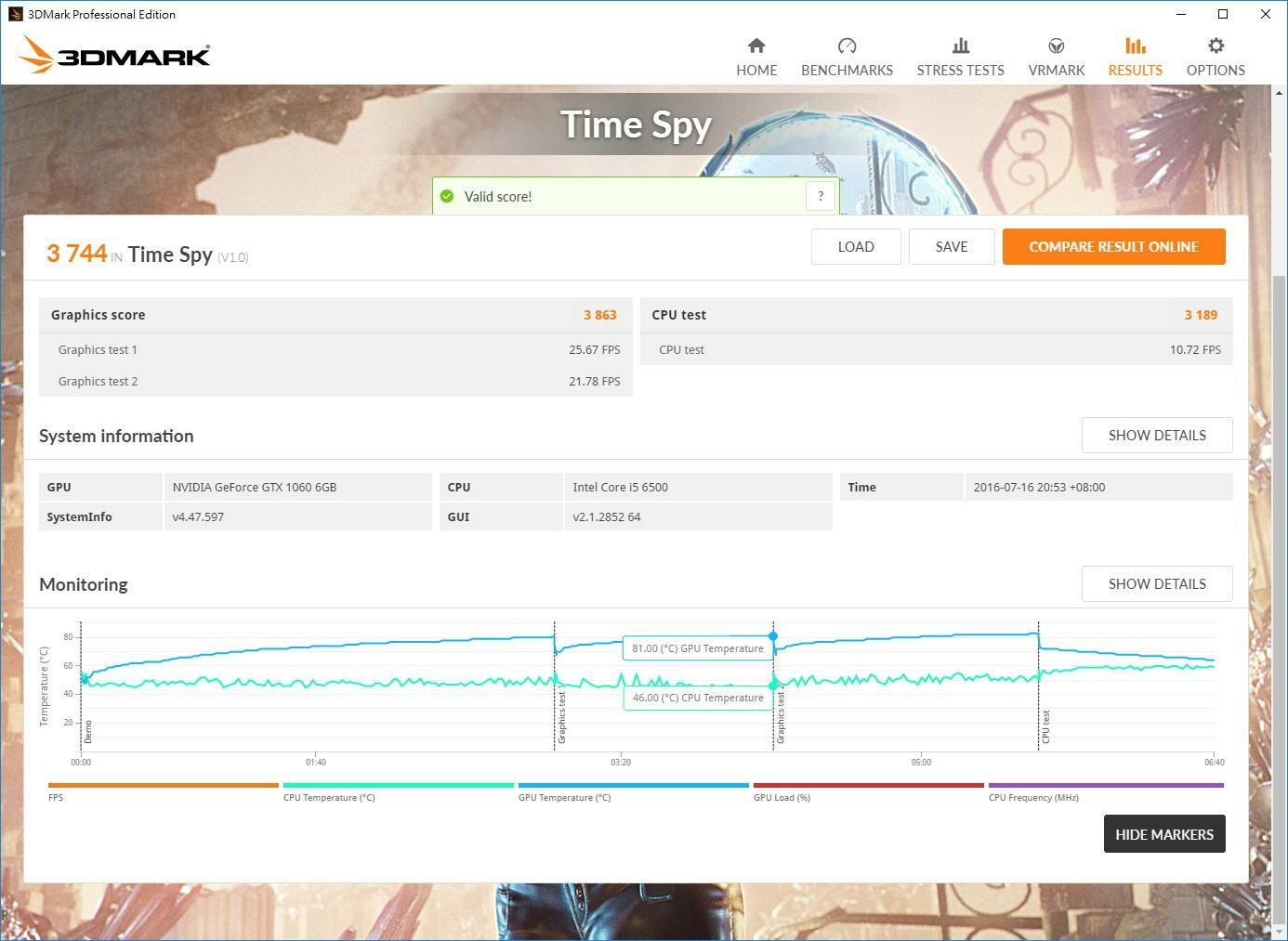Click the 3DMark title bar app icon
1288x941 pixels.
[x=15, y=14]
